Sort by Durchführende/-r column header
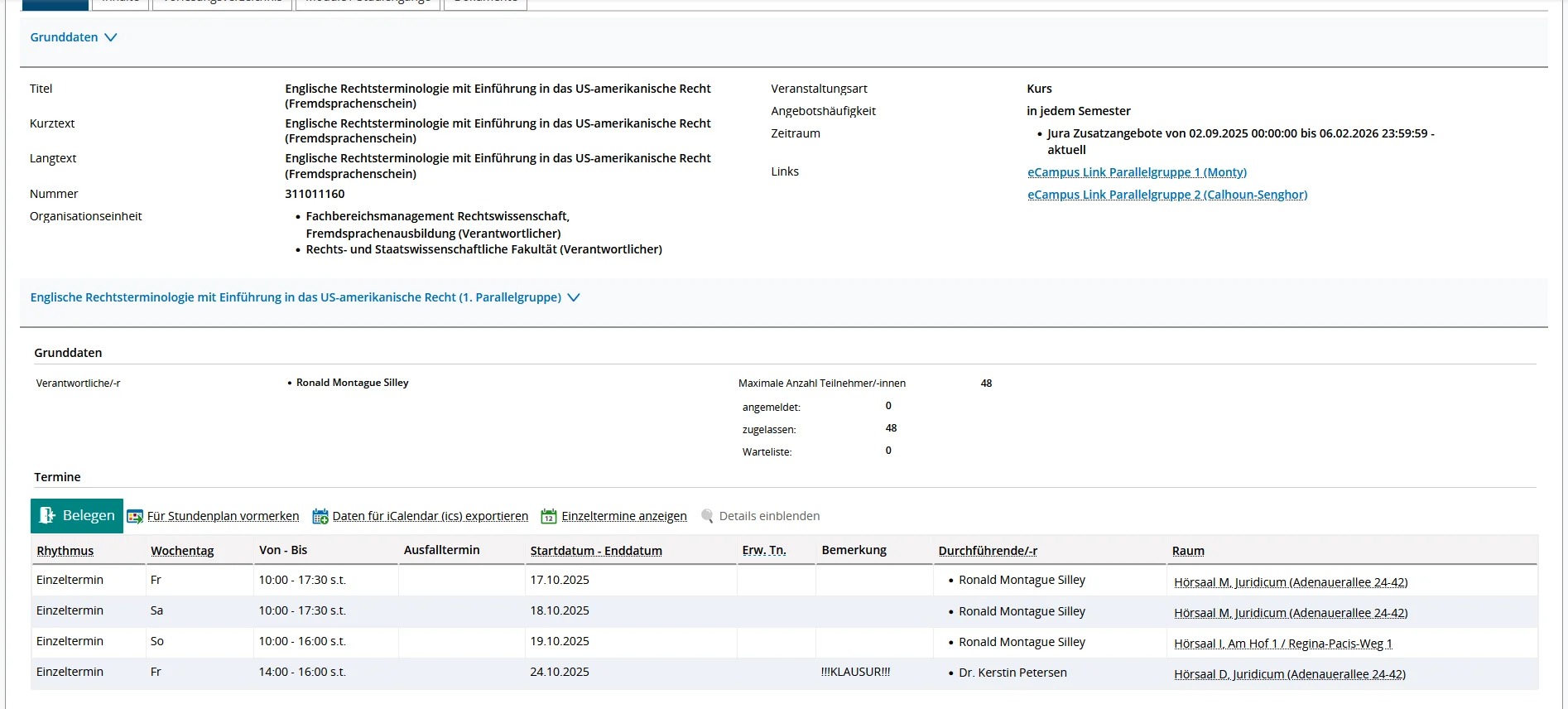The image size is (1568, 709). pos(988,551)
